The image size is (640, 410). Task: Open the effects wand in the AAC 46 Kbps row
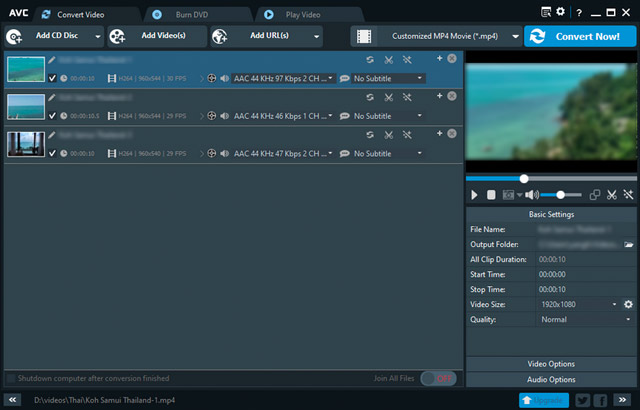pyautogui.click(x=407, y=98)
